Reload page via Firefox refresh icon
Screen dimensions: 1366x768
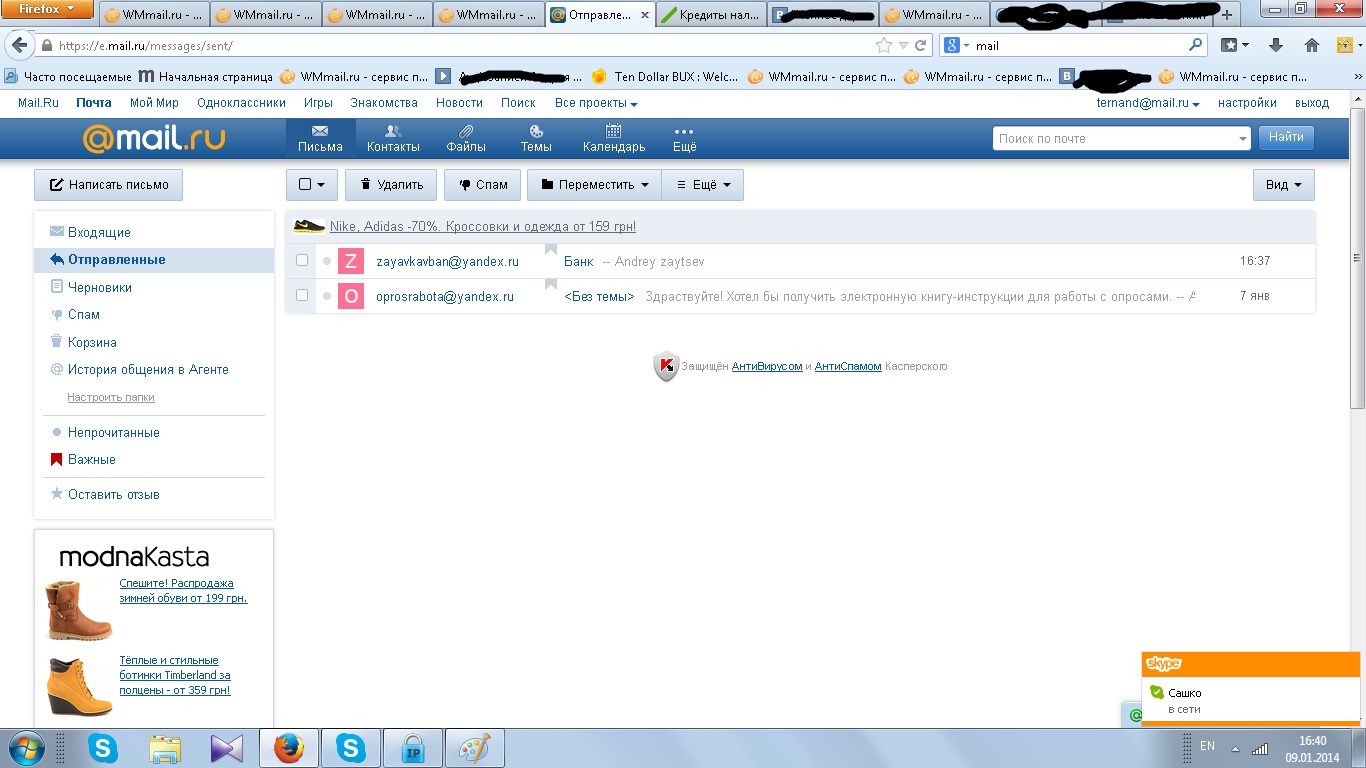pyautogui.click(x=922, y=45)
